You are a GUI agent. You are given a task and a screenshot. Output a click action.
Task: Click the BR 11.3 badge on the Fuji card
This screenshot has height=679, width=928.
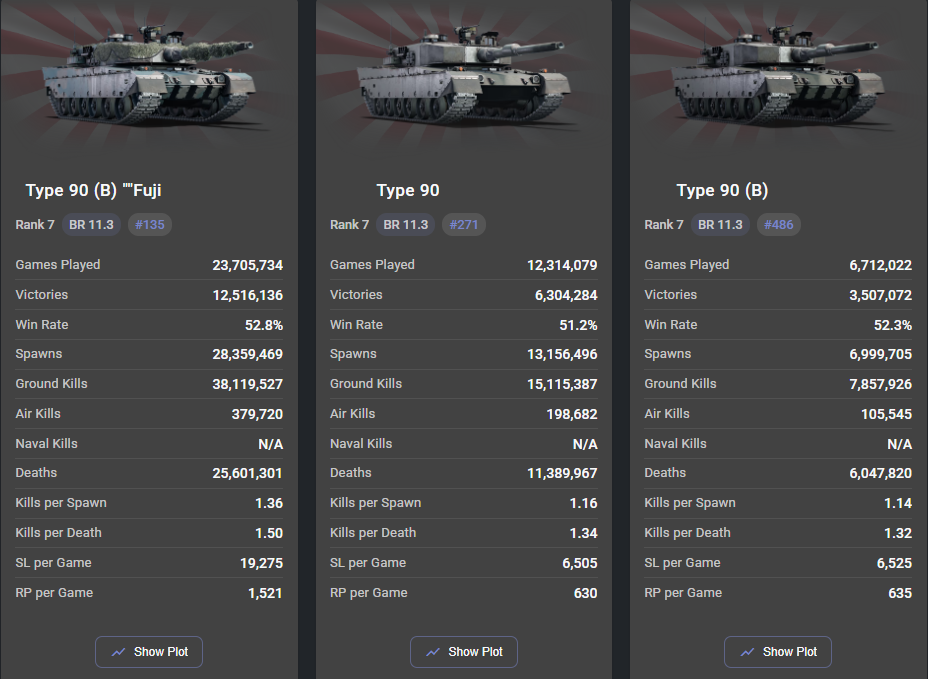pos(91,225)
